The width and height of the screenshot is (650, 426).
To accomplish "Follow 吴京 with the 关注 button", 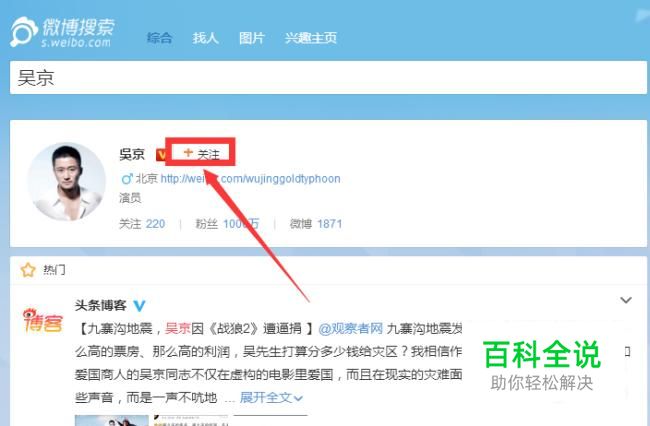I will (201, 153).
